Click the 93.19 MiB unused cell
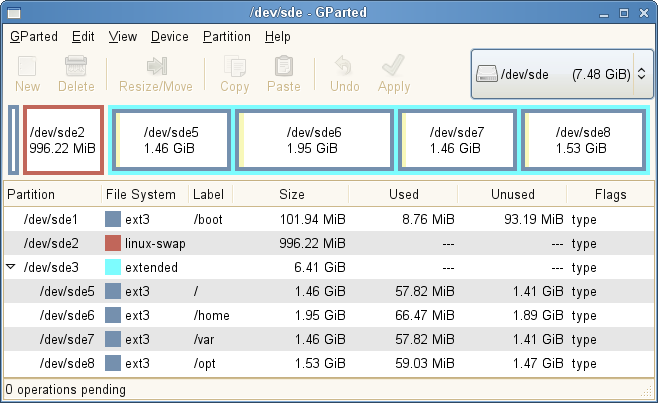 pos(534,220)
